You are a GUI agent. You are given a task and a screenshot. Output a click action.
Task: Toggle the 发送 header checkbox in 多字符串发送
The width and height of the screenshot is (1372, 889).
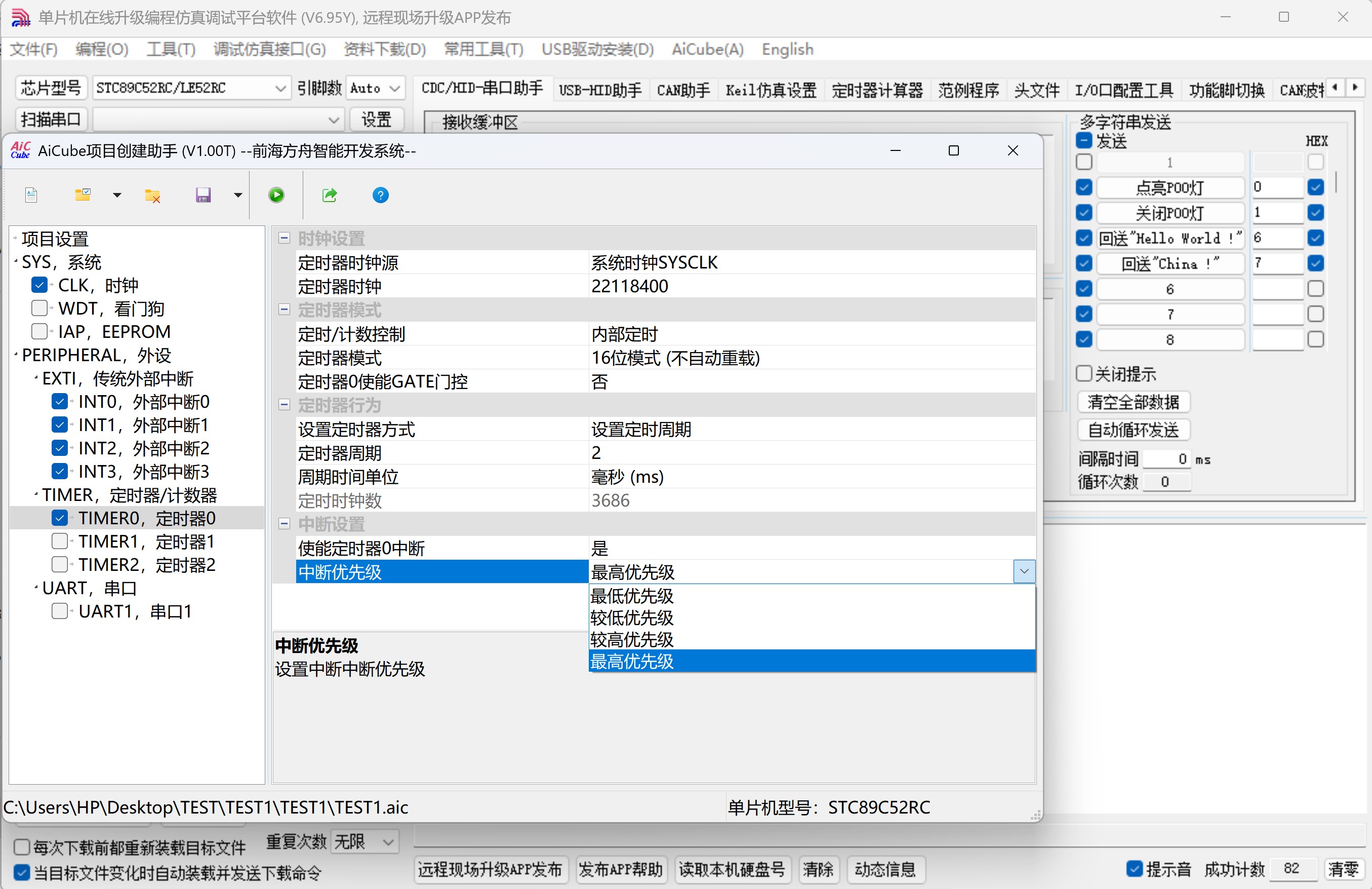(1084, 141)
